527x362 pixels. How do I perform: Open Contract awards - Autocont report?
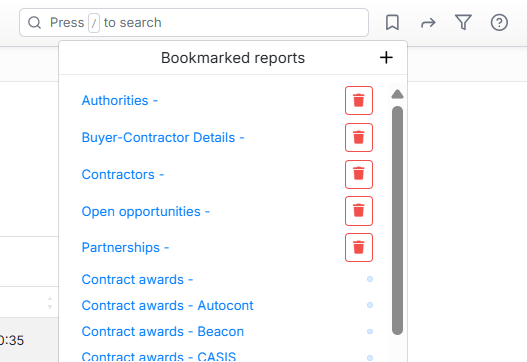167,306
